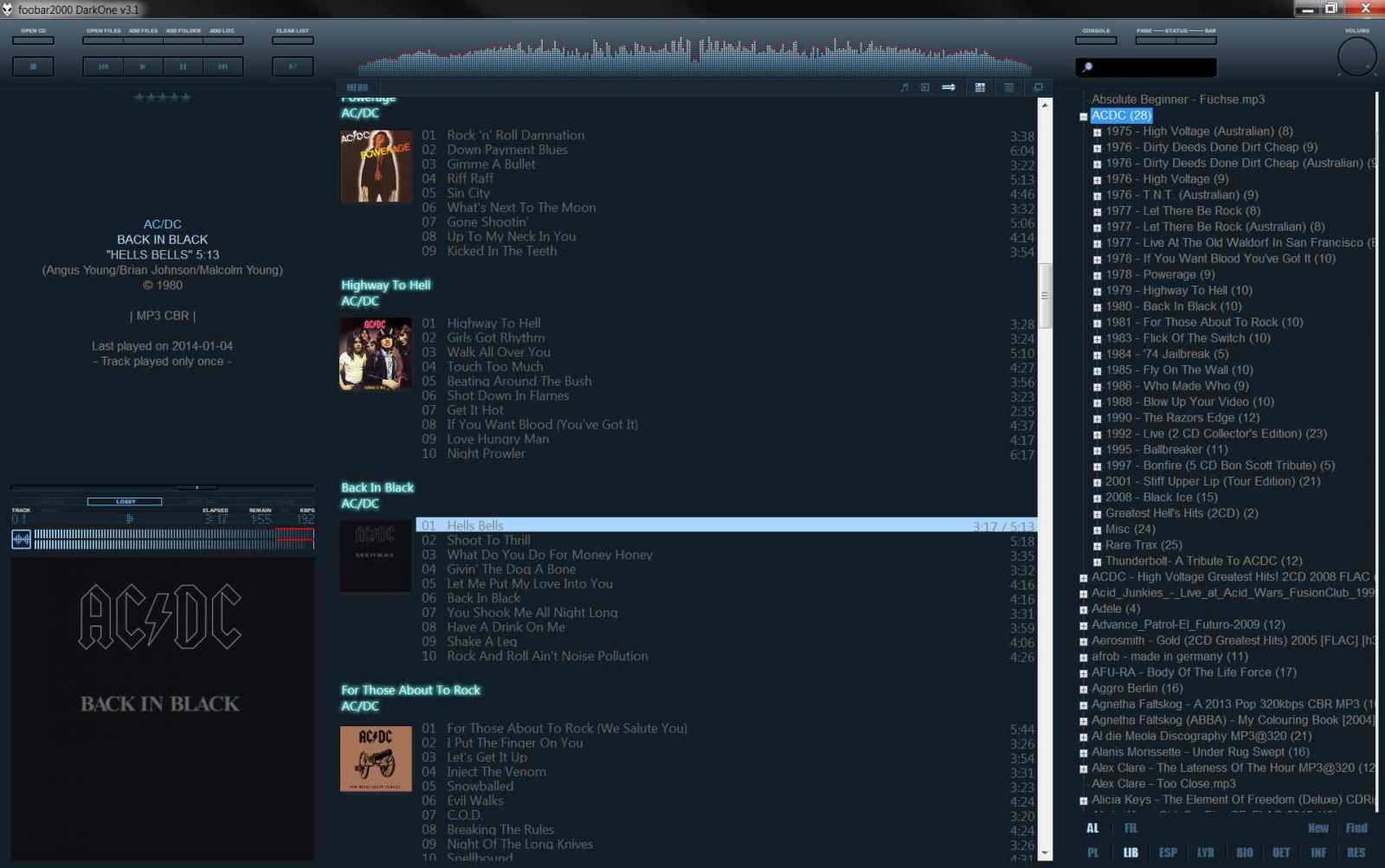
Task: Expand the Adele (4) library node
Action: (x=1083, y=609)
